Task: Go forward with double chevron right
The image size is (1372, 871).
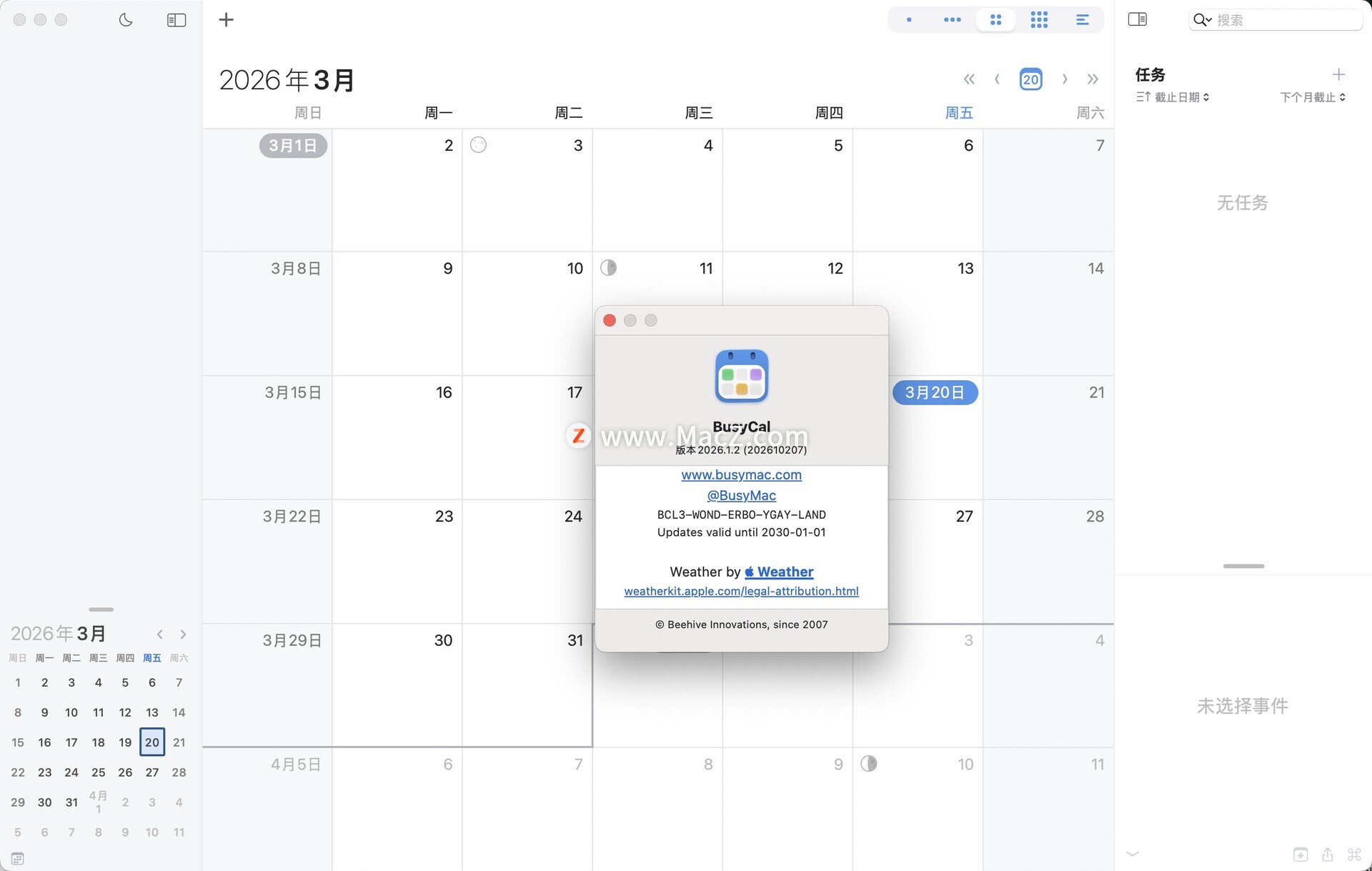Action: tap(1093, 79)
